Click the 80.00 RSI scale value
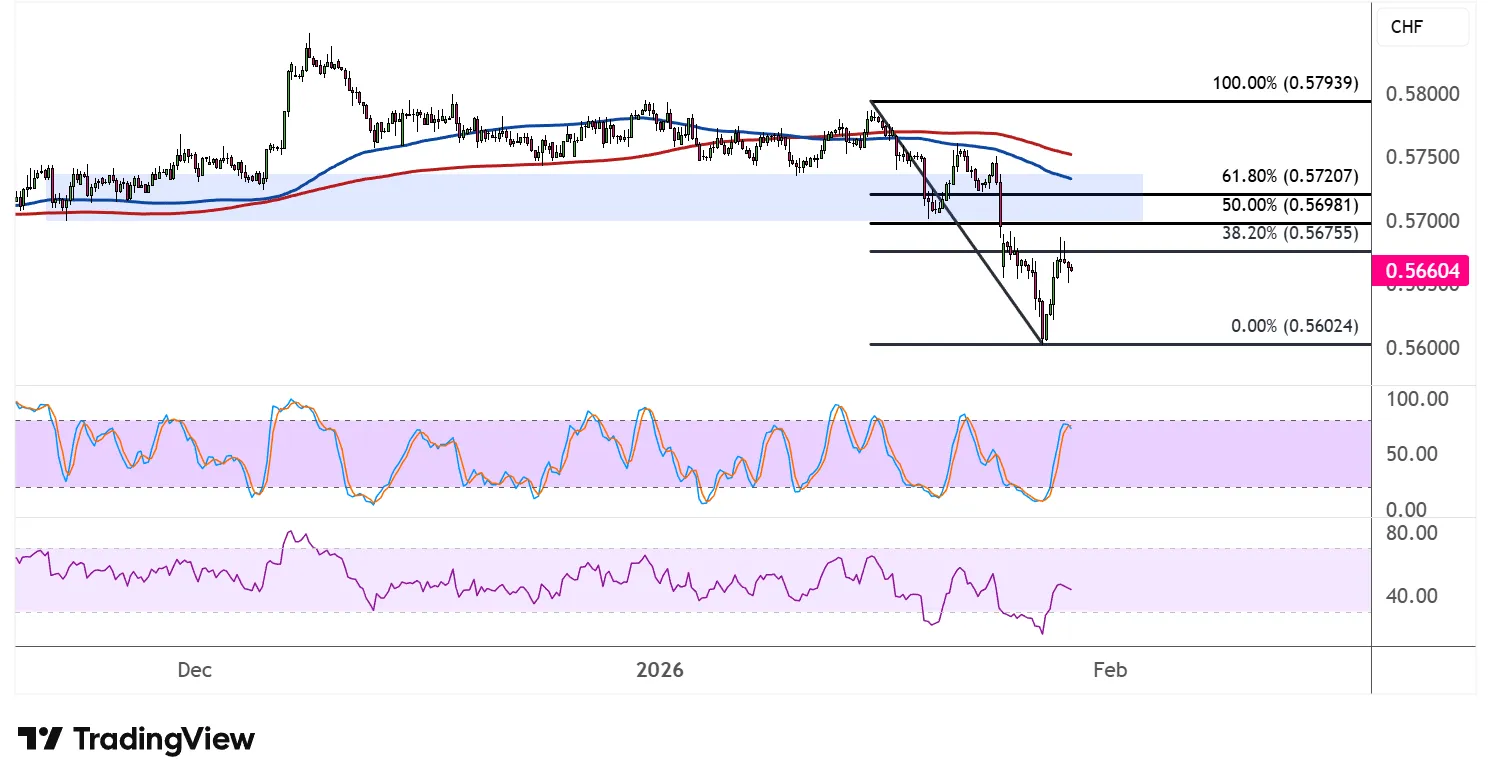Image resolution: width=1491 pixels, height=784 pixels. pyautogui.click(x=1414, y=533)
